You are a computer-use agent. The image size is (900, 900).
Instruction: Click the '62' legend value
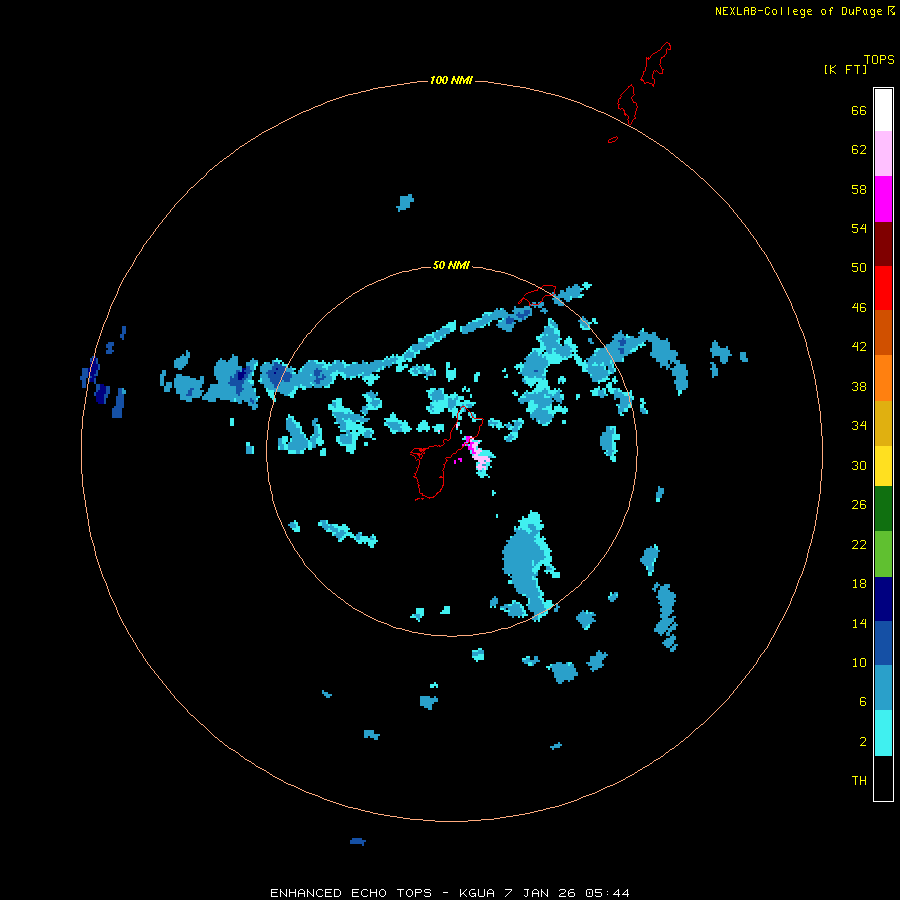pos(859,150)
